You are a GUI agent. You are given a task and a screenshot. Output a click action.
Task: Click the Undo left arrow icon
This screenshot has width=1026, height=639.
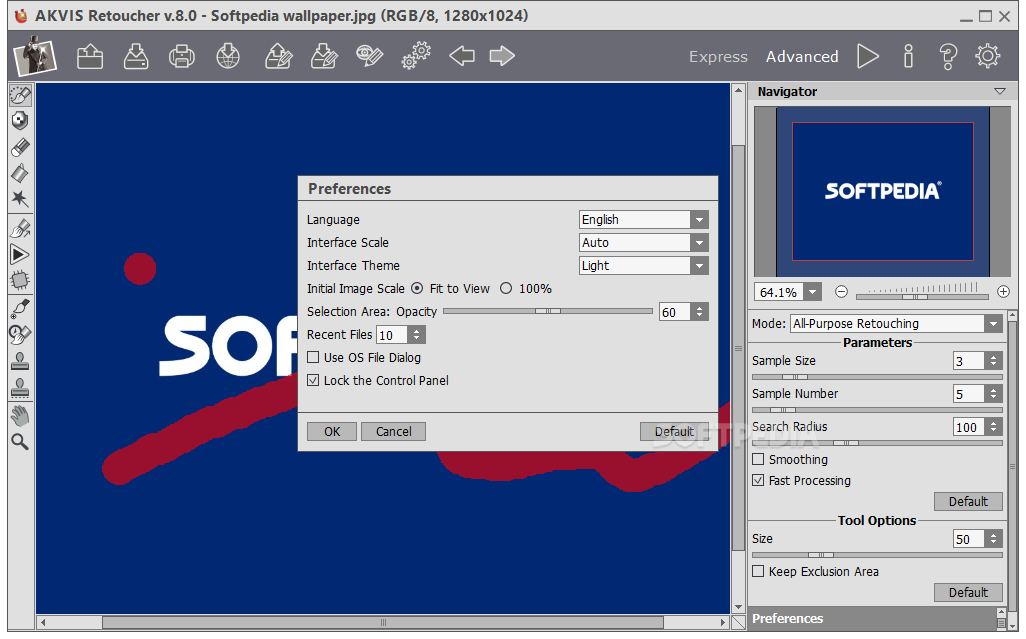point(462,56)
